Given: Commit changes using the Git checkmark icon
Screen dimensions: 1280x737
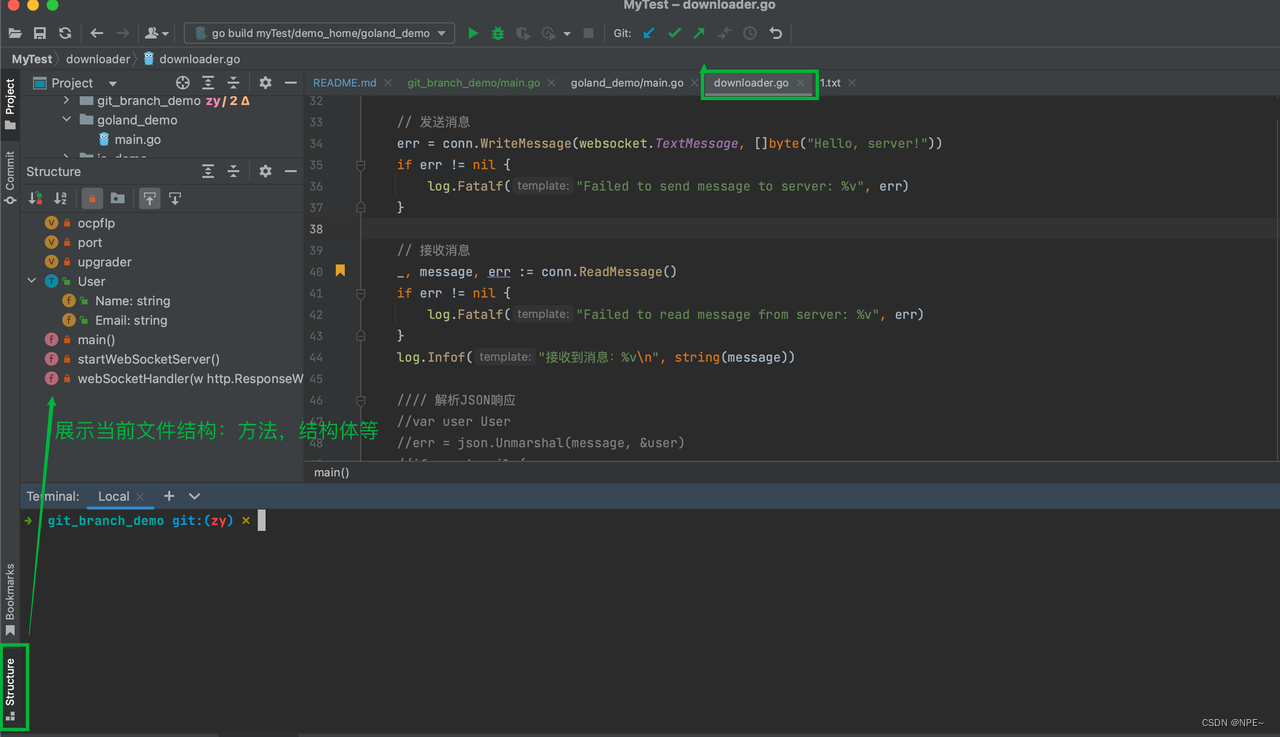Looking at the screenshot, I should pos(674,33).
